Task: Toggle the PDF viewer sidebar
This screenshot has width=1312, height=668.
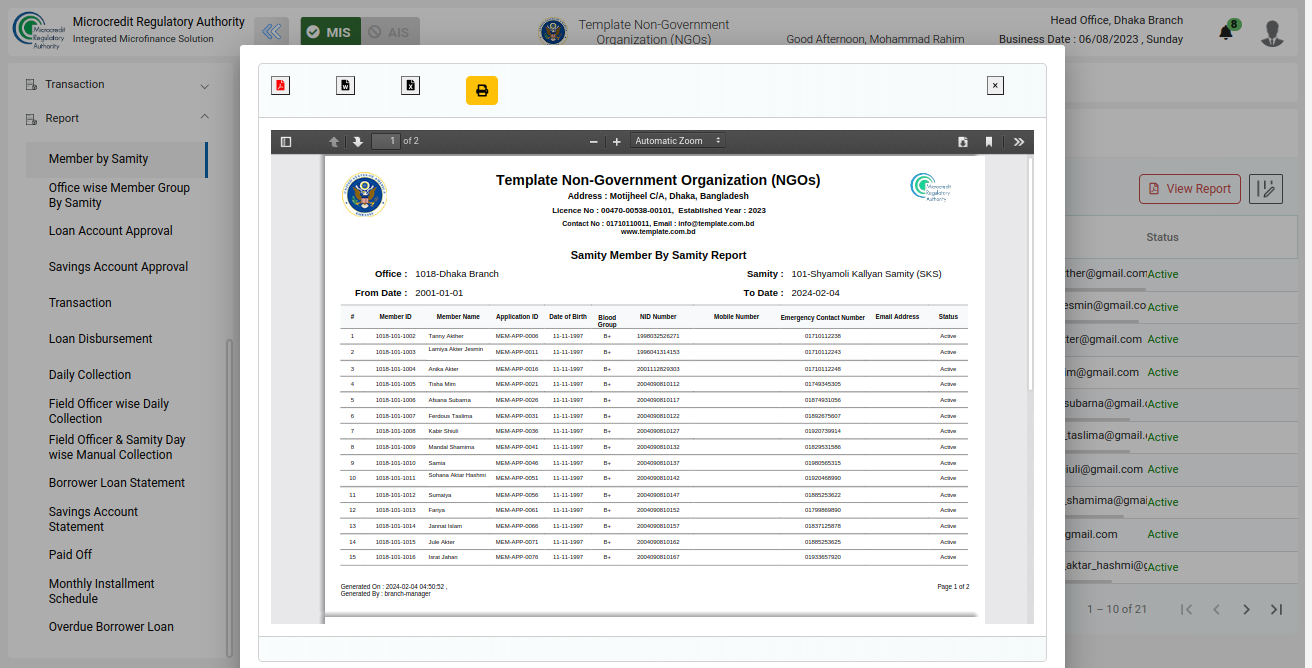Action: (286, 142)
